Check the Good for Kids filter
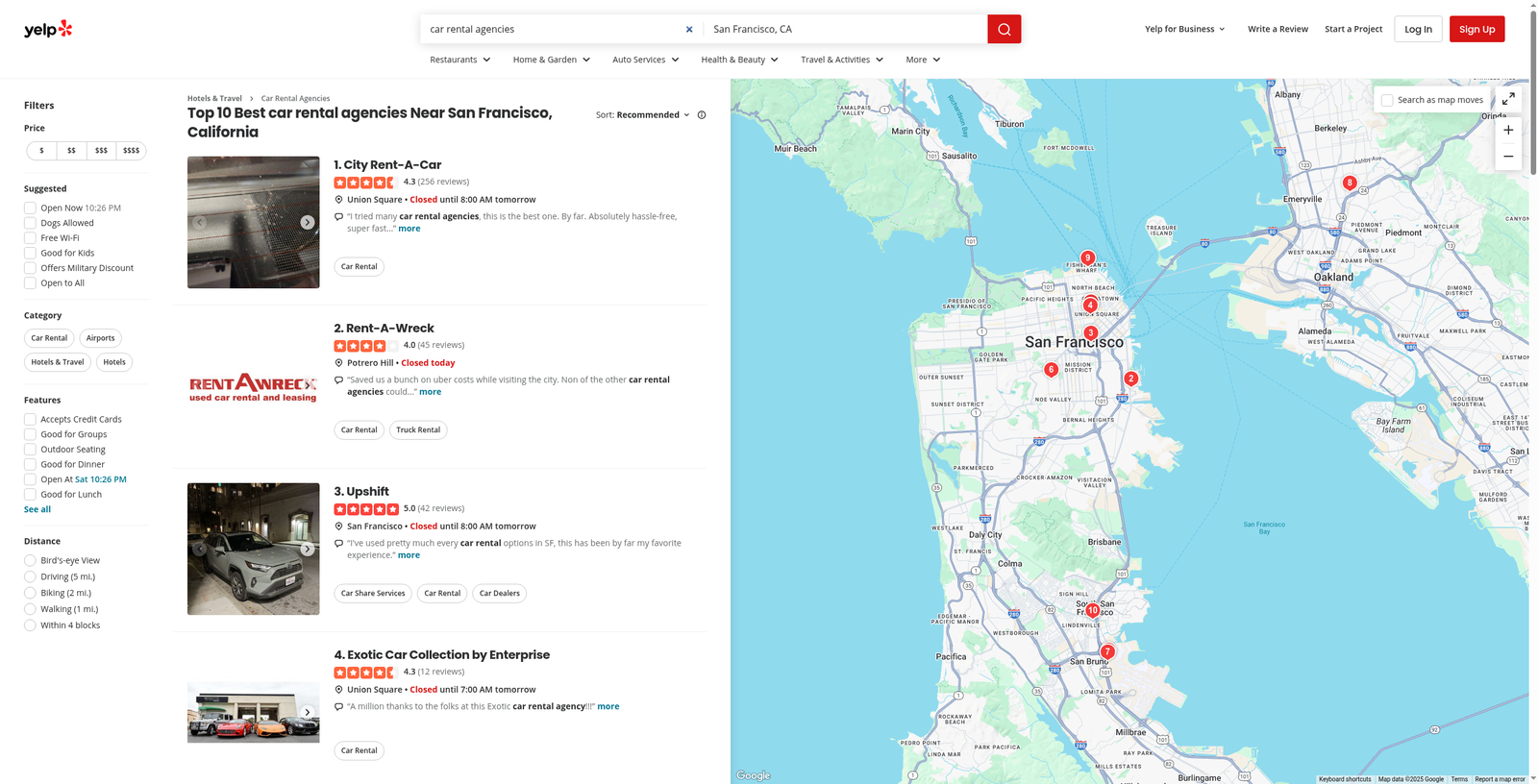 click(30, 253)
